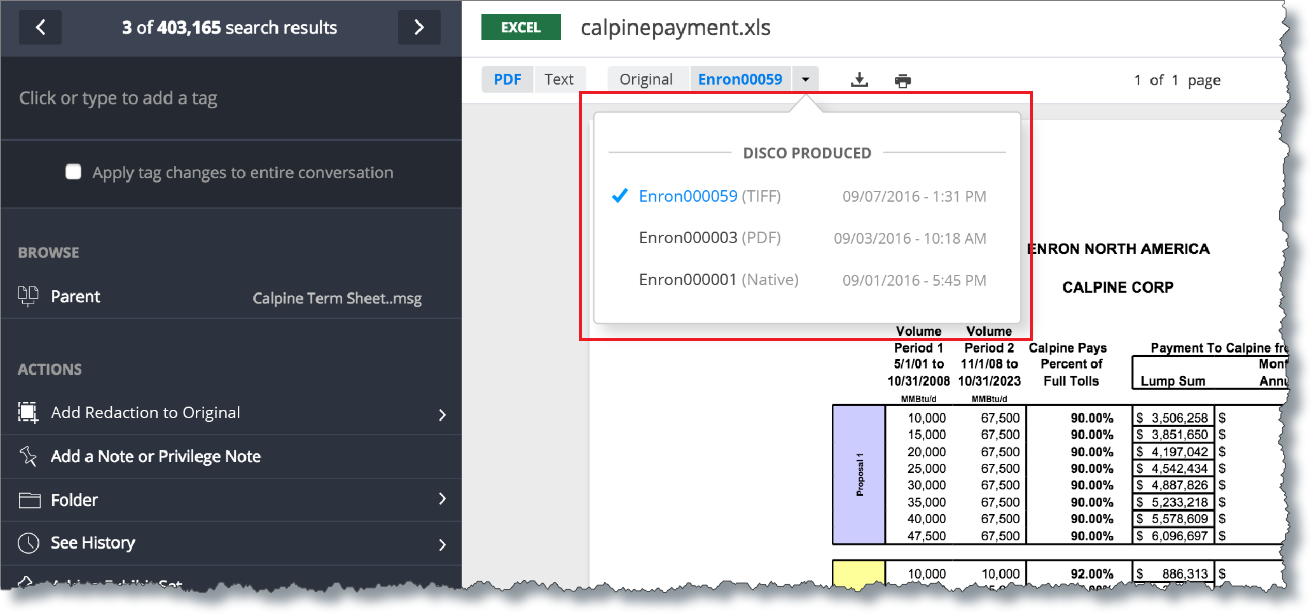Switch to the PDF view tab
This screenshot has width=1313, height=615.
(507, 80)
